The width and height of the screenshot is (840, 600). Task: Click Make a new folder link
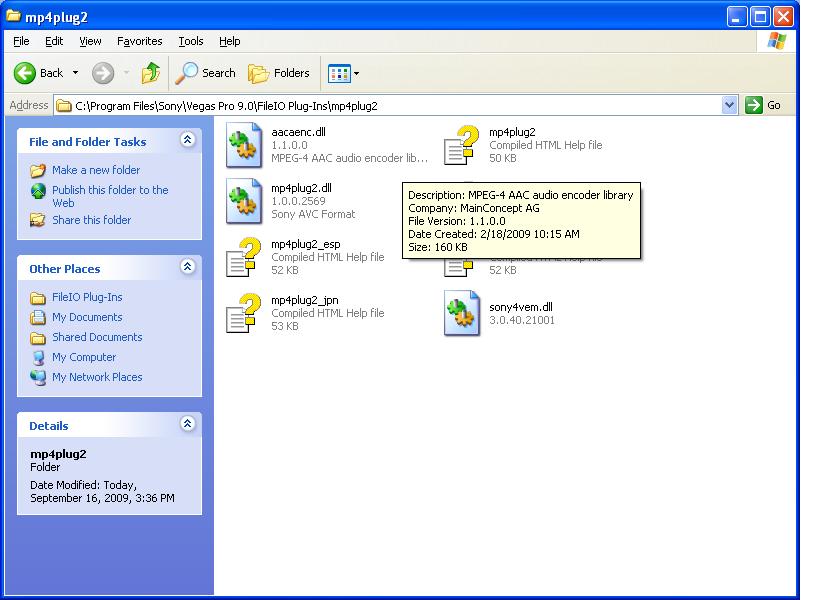click(x=96, y=170)
